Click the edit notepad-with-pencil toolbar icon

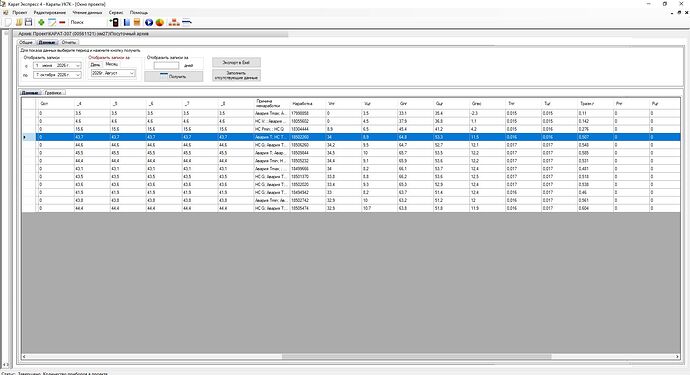(52, 22)
